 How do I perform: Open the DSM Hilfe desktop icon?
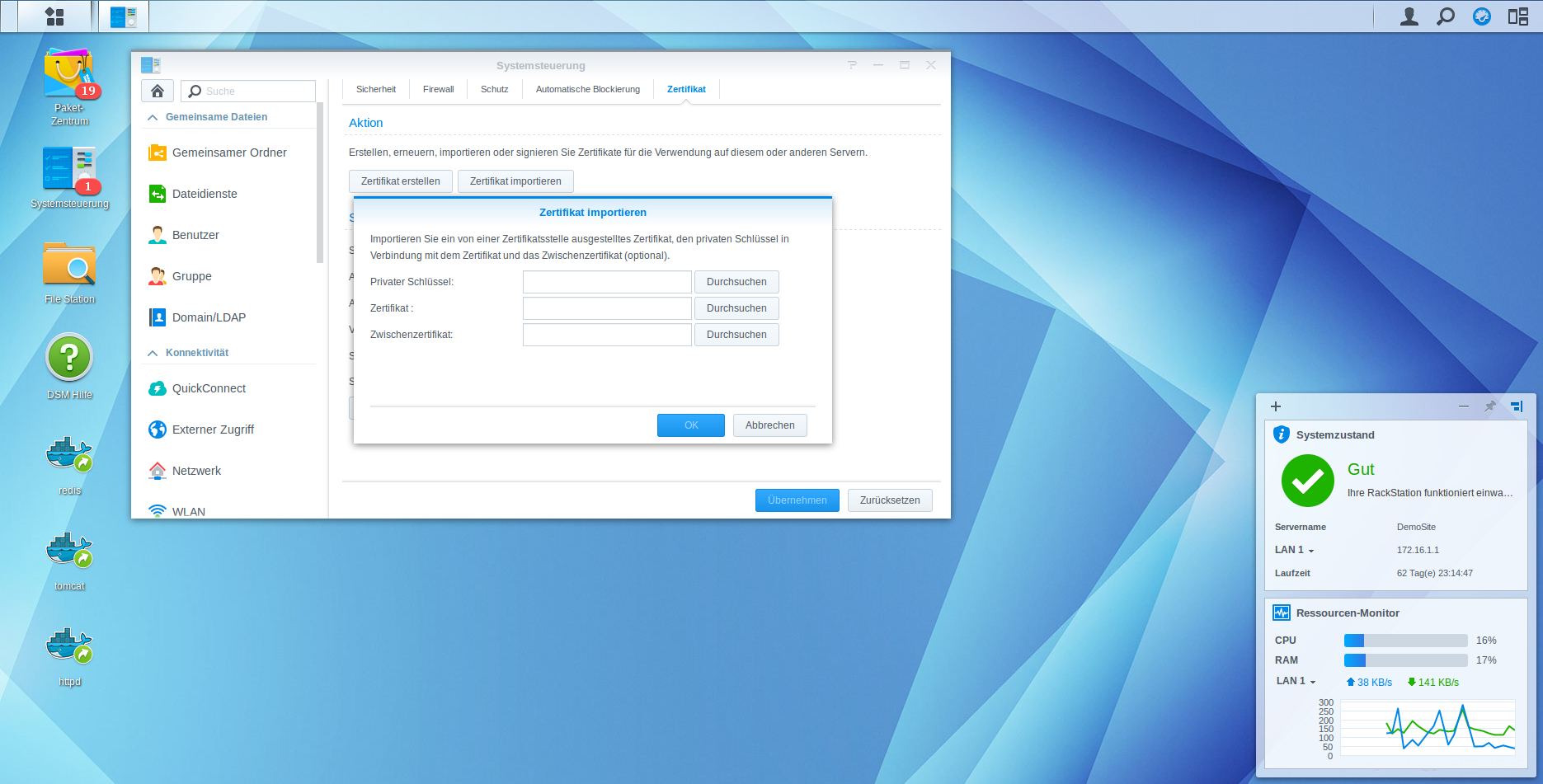tap(69, 359)
